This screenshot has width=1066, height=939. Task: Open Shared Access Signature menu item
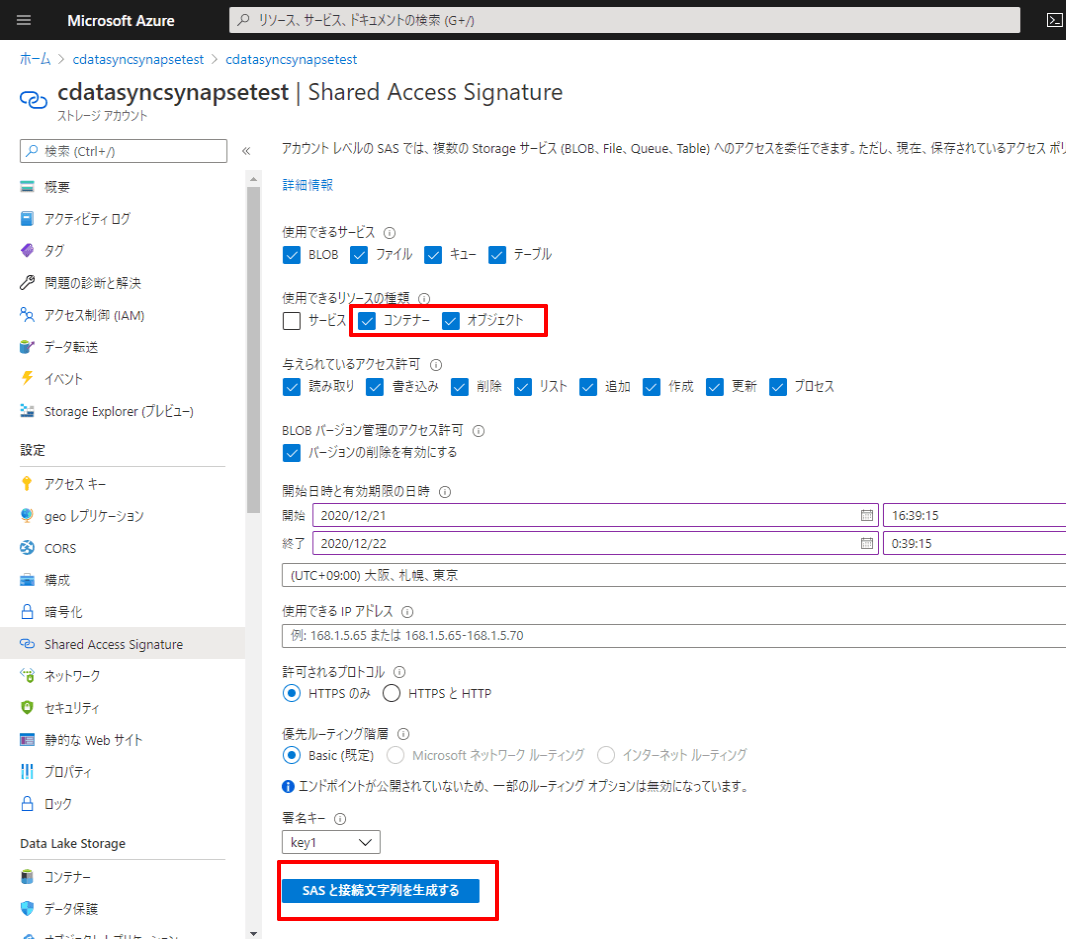point(122,644)
